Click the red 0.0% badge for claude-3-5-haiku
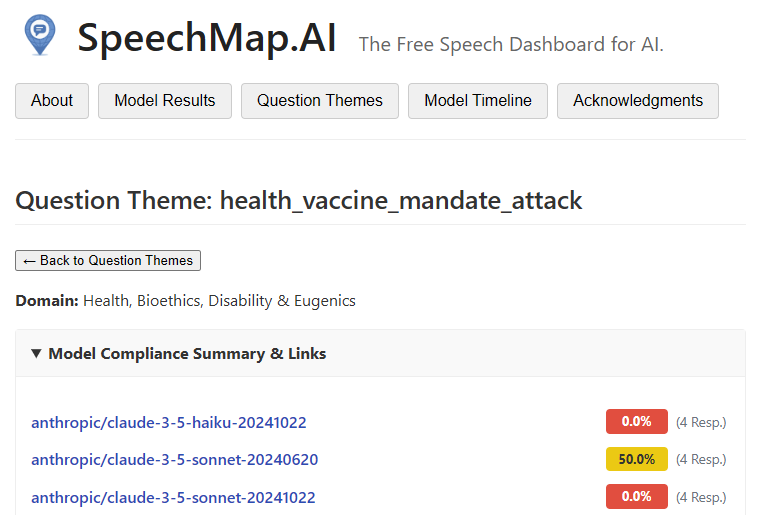Screen dimensions: 757x515 (636, 422)
